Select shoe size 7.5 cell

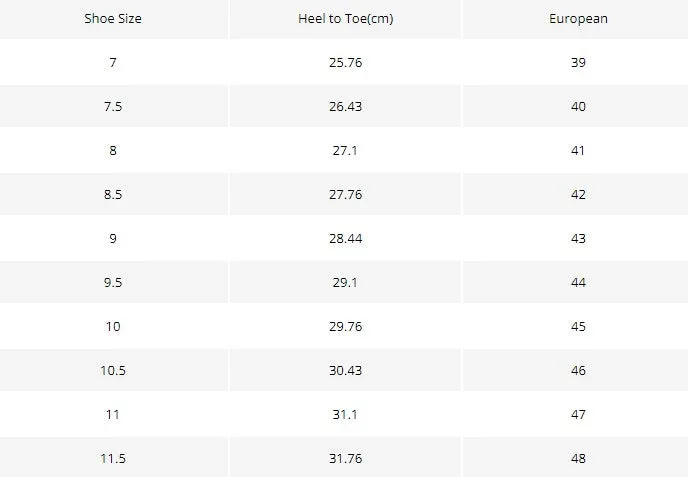point(113,106)
